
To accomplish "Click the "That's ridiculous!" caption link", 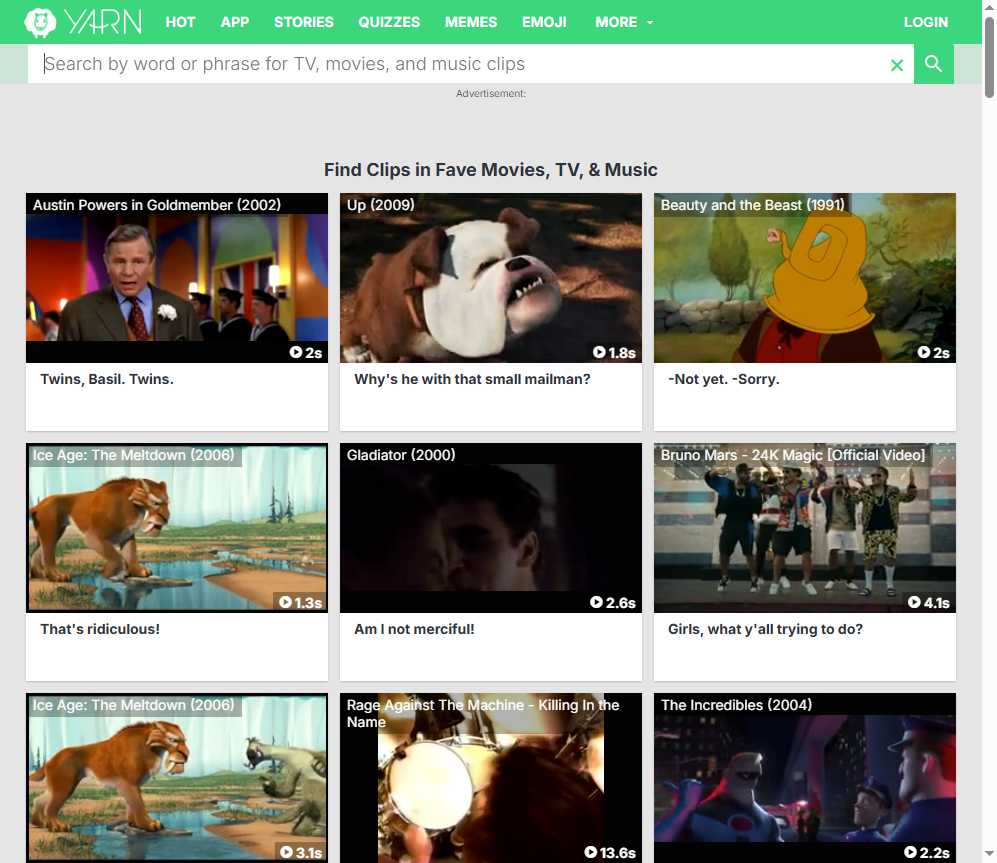I will pyautogui.click(x=100, y=629).
